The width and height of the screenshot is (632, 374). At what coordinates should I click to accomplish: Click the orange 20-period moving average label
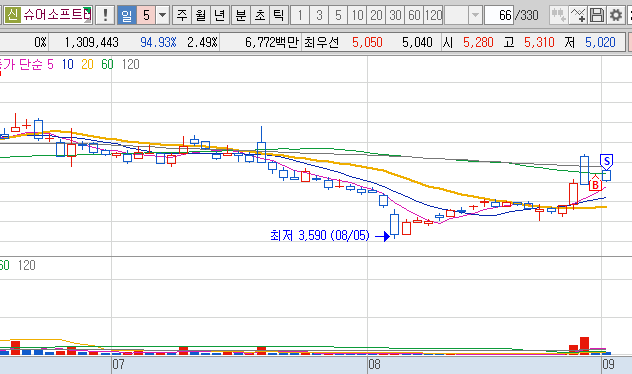point(87,64)
